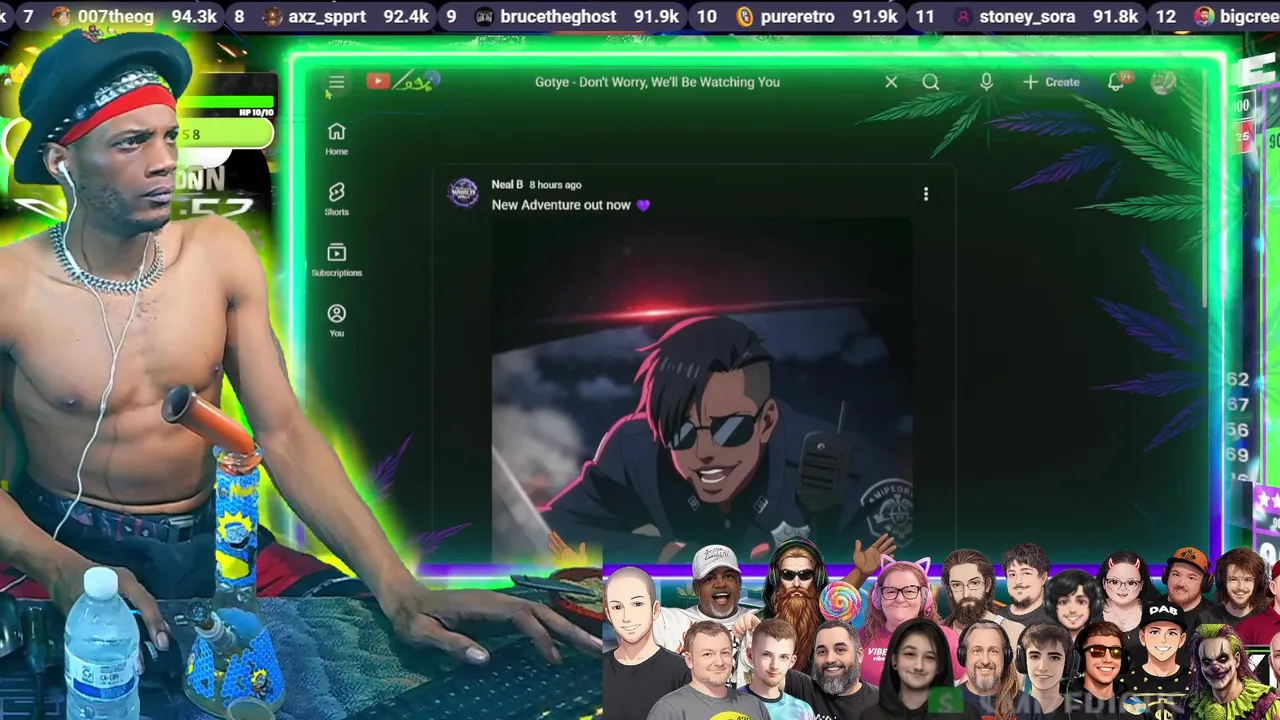Open Shorts in the sidebar
The image size is (1280, 720).
(x=337, y=199)
